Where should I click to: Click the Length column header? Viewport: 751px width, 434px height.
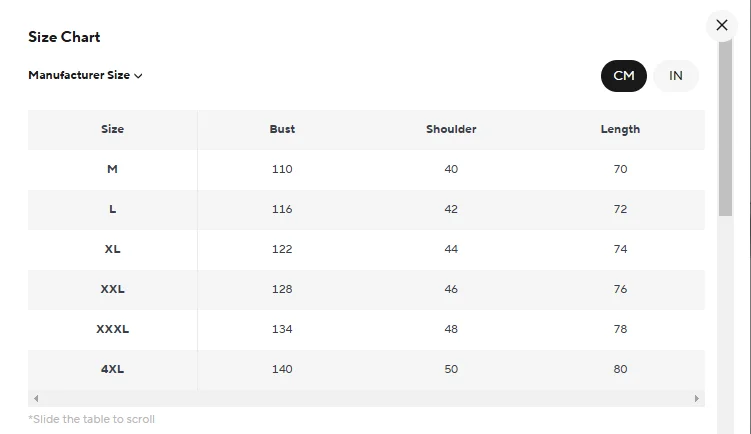[620, 129]
